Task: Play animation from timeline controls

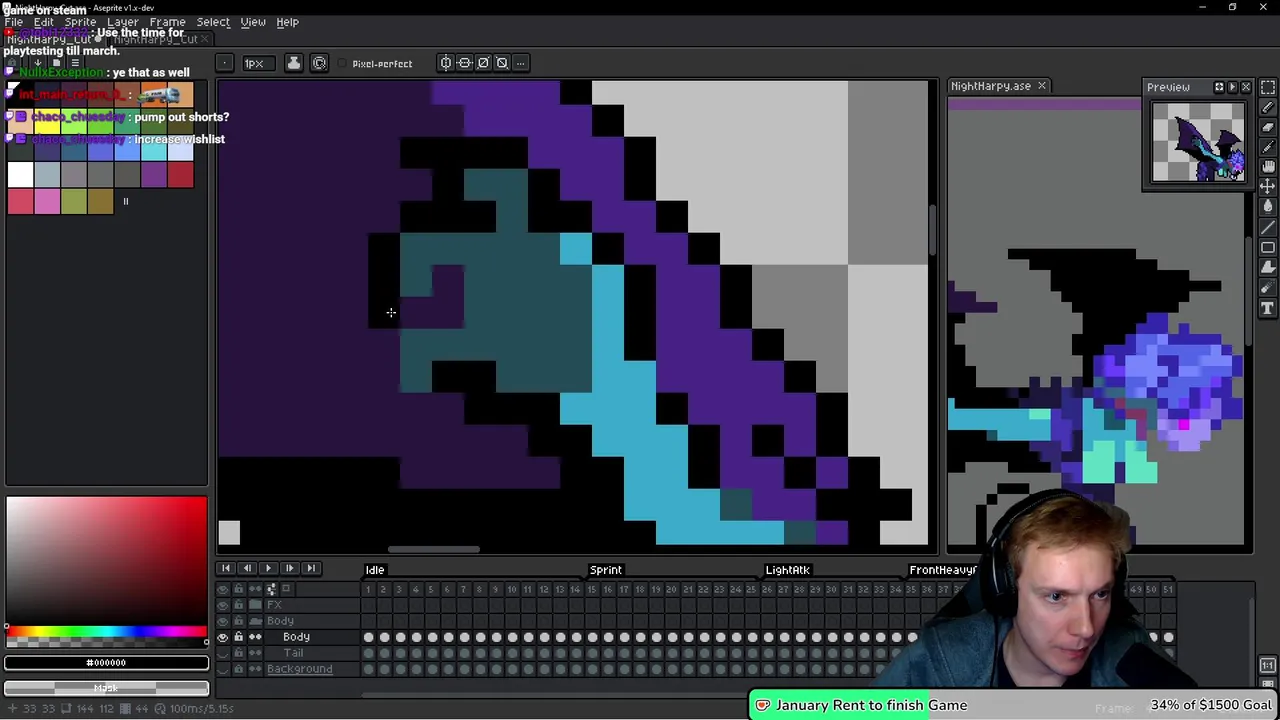Action: point(268,568)
